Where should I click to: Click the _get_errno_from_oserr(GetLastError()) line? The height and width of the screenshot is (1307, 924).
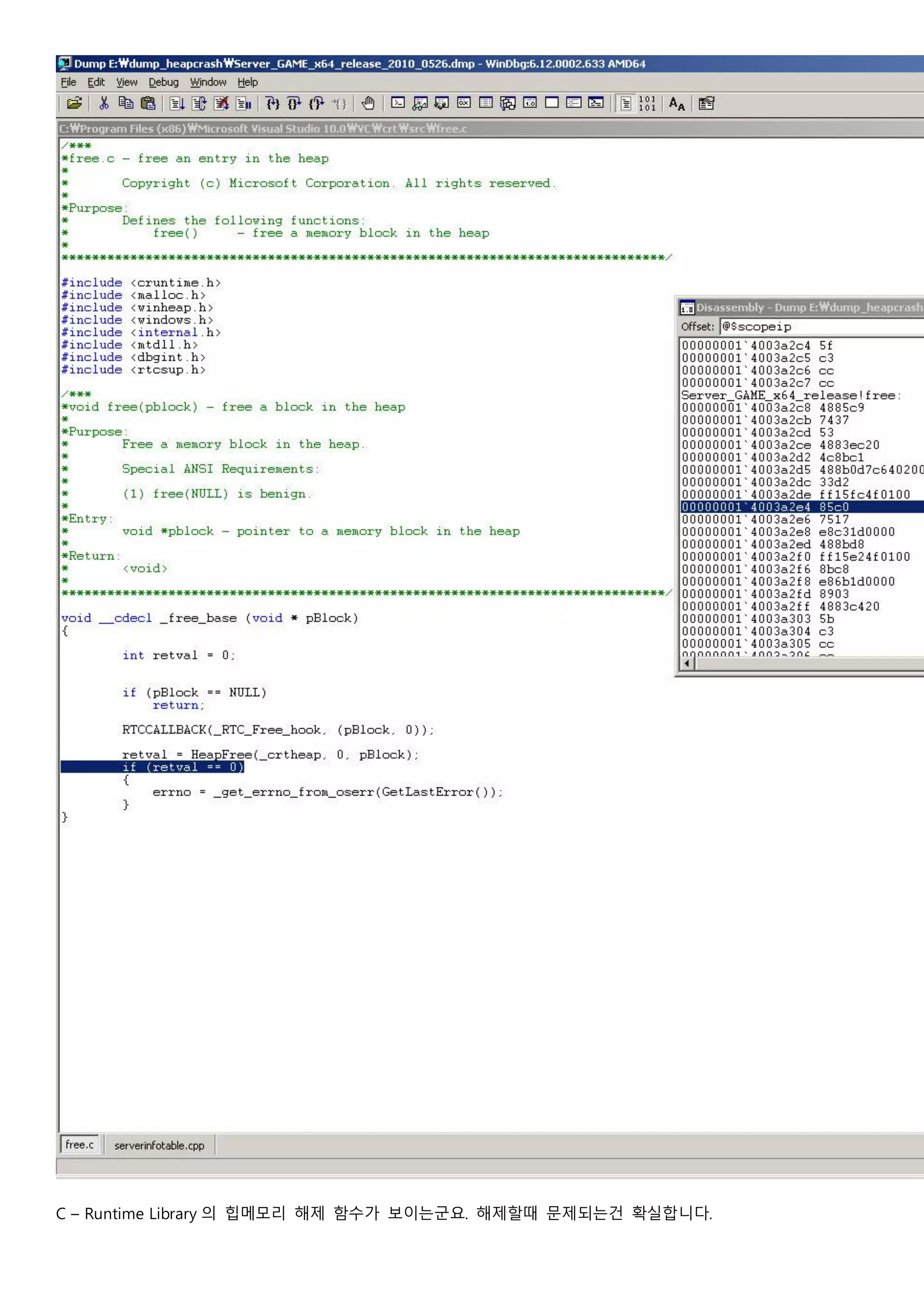(328, 792)
